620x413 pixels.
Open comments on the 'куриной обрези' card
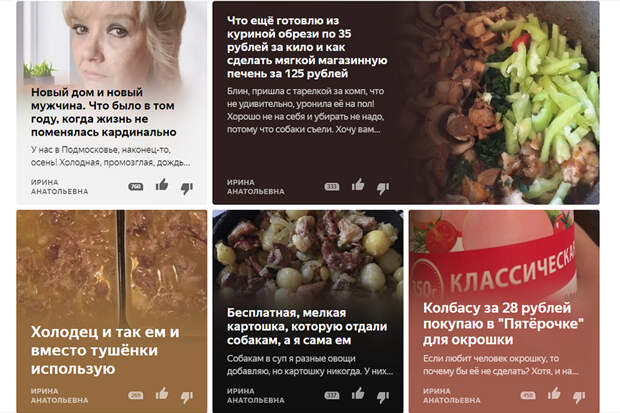coord(332,186)
